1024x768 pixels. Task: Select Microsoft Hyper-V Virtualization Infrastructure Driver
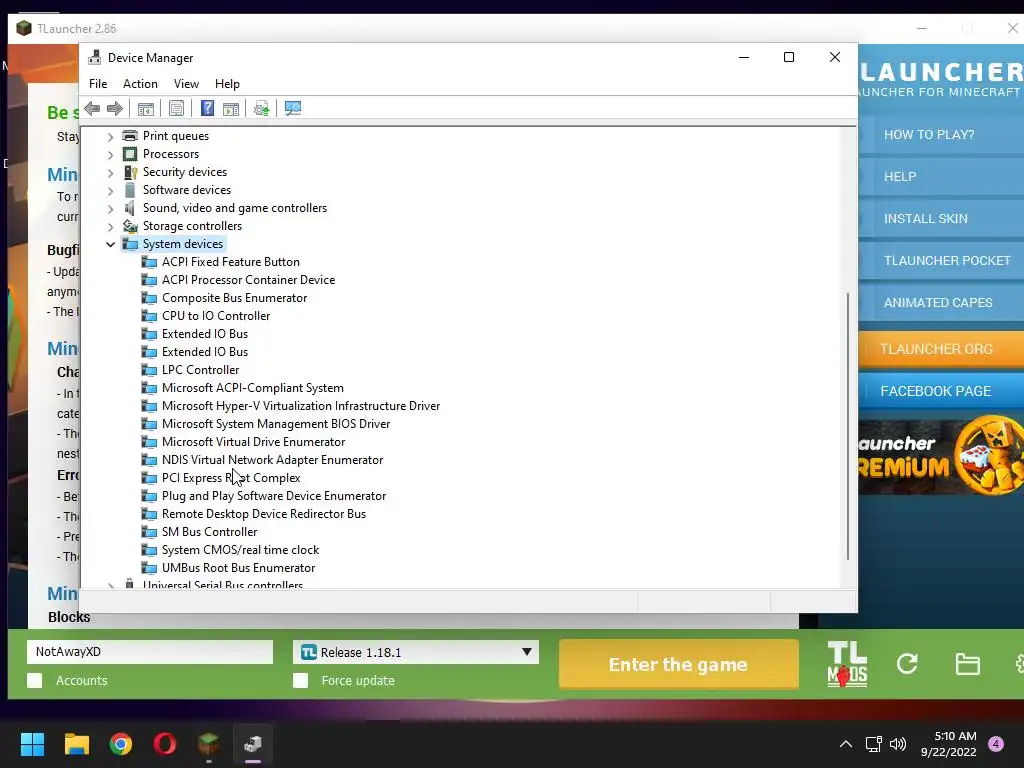[x=300, y=406]
